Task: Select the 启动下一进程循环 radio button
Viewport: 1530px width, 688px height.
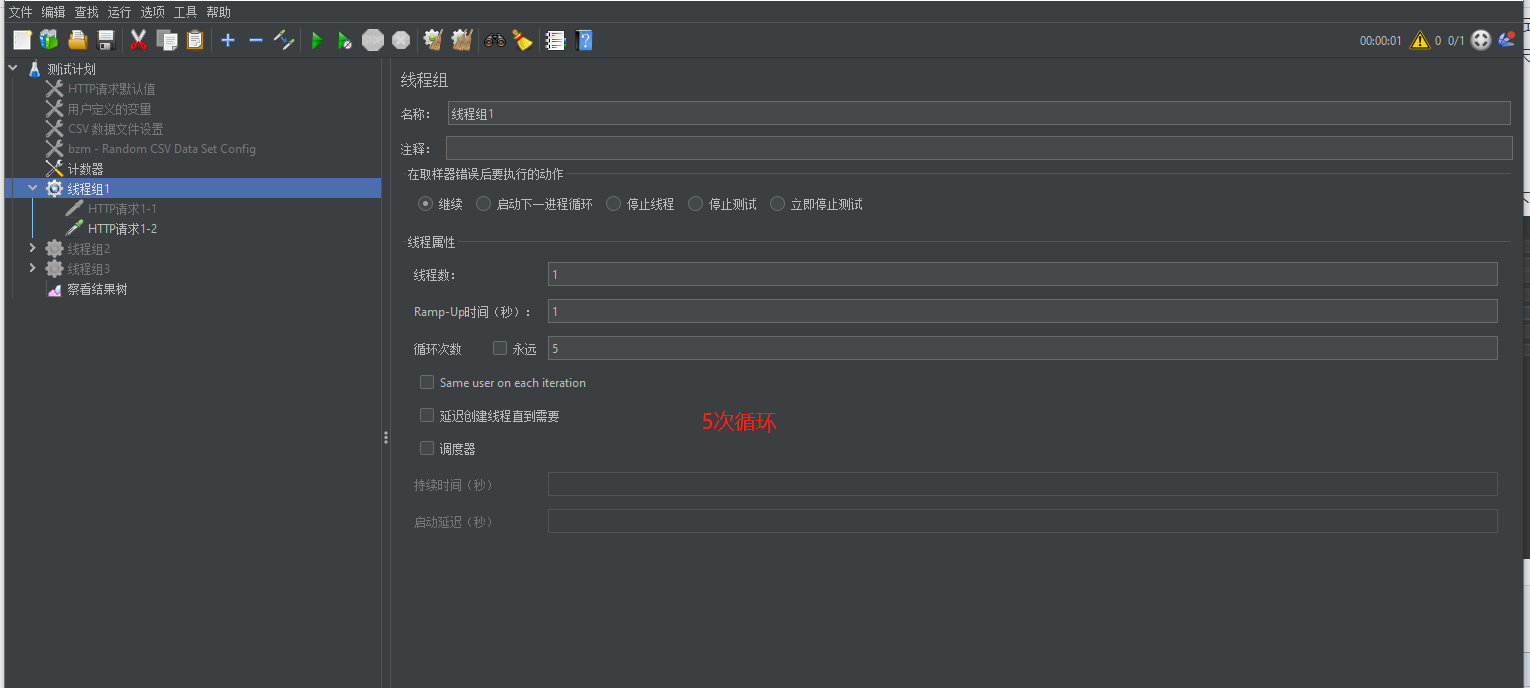Action: point(484,204)
